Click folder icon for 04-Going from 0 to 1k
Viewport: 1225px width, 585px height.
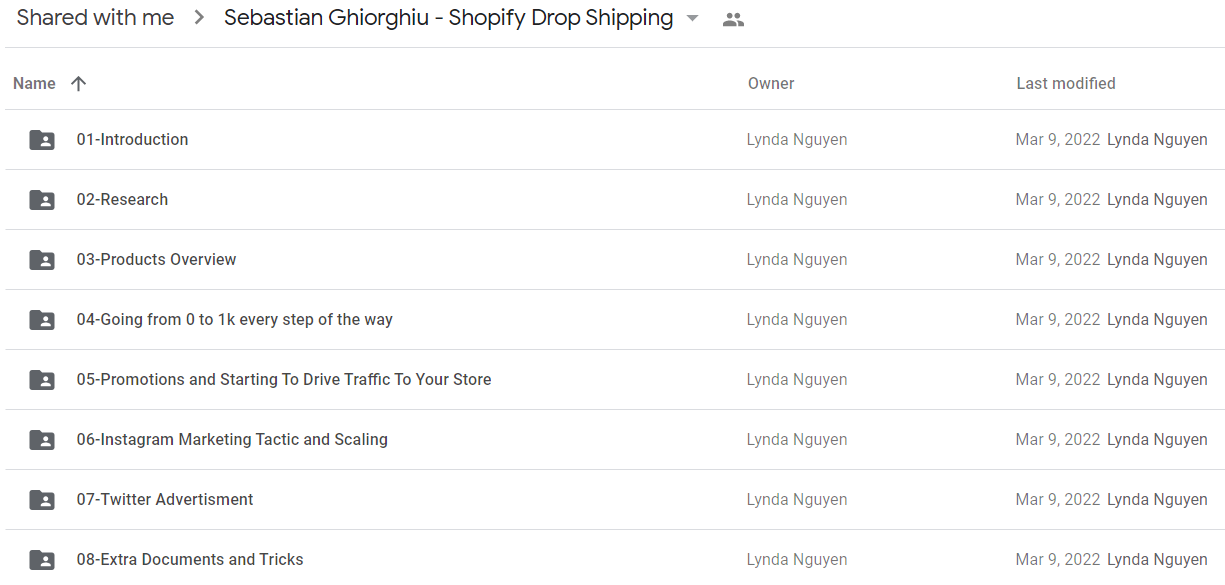pos(42,320)
